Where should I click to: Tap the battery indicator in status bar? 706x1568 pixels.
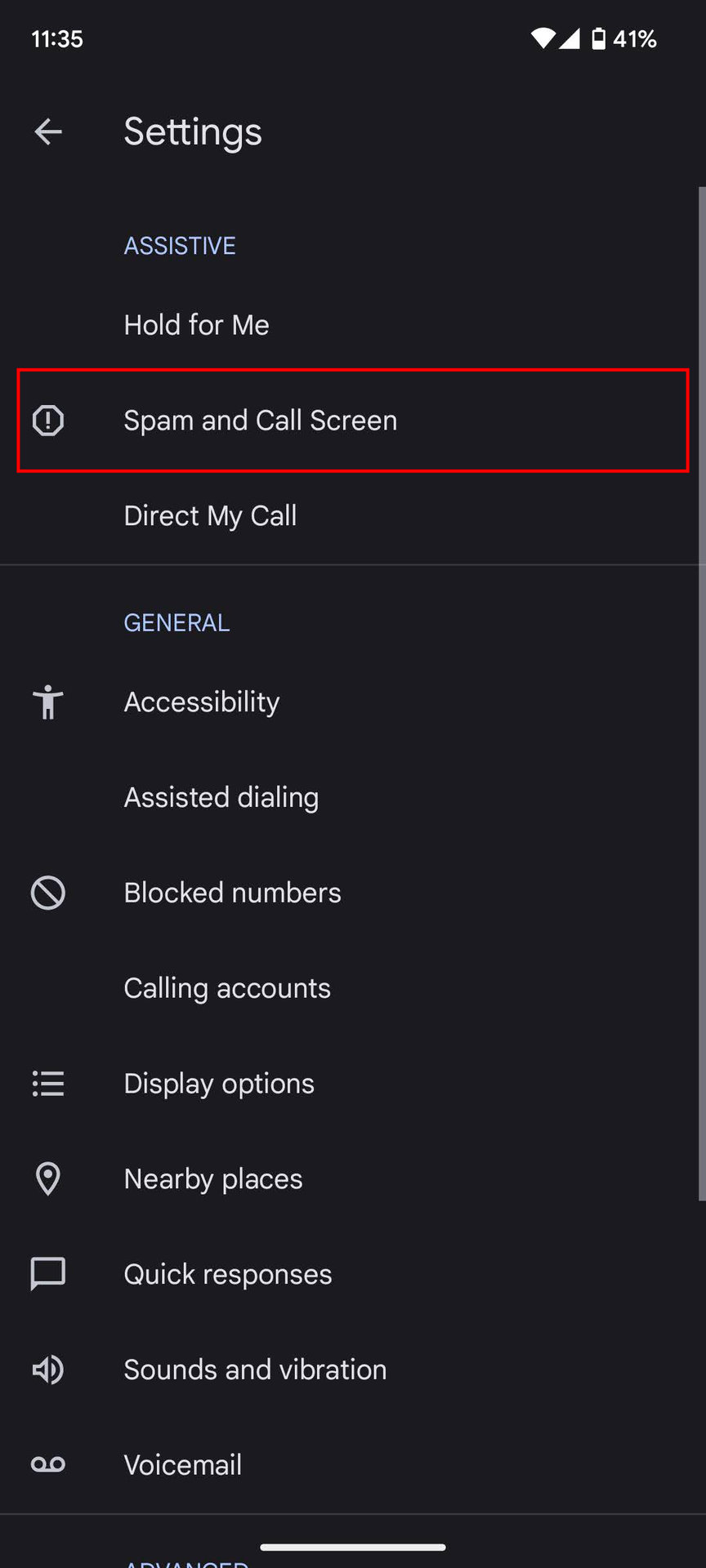tap(599, 38)
